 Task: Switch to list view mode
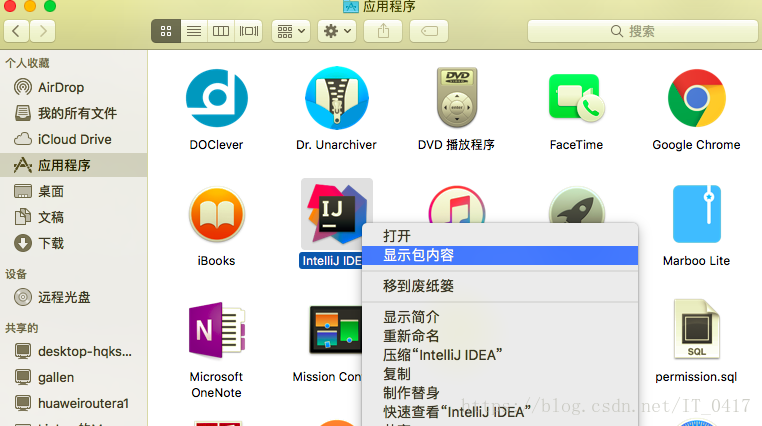(194, 31)
